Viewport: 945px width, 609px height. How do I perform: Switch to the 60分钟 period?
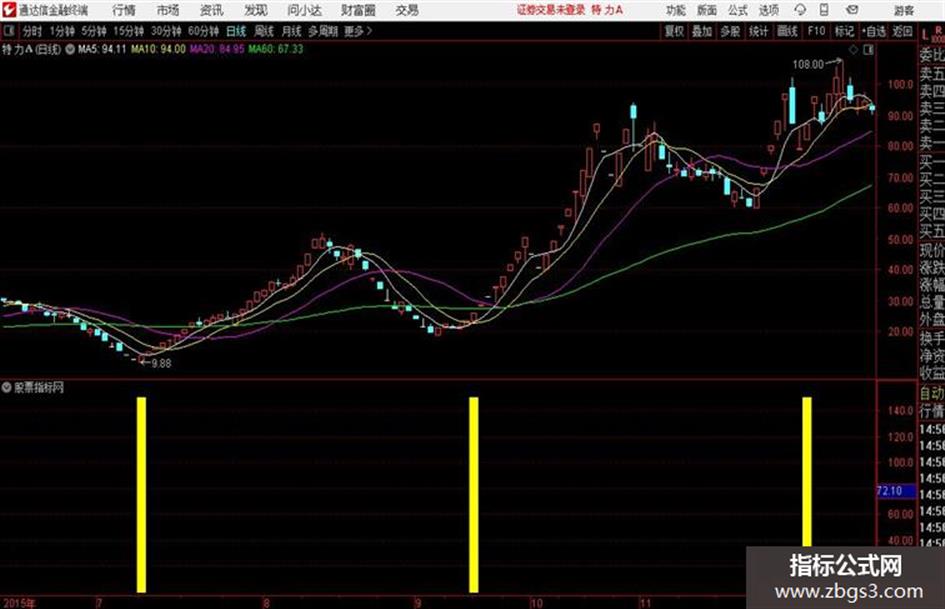point(204,31)
